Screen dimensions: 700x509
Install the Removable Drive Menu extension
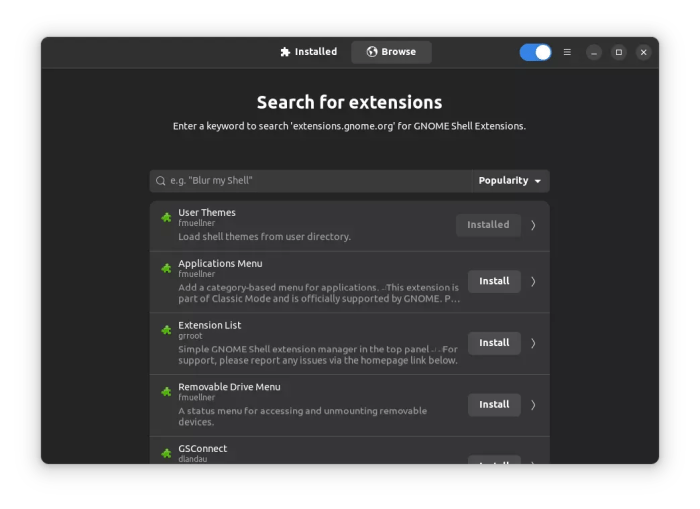(494, 405)
